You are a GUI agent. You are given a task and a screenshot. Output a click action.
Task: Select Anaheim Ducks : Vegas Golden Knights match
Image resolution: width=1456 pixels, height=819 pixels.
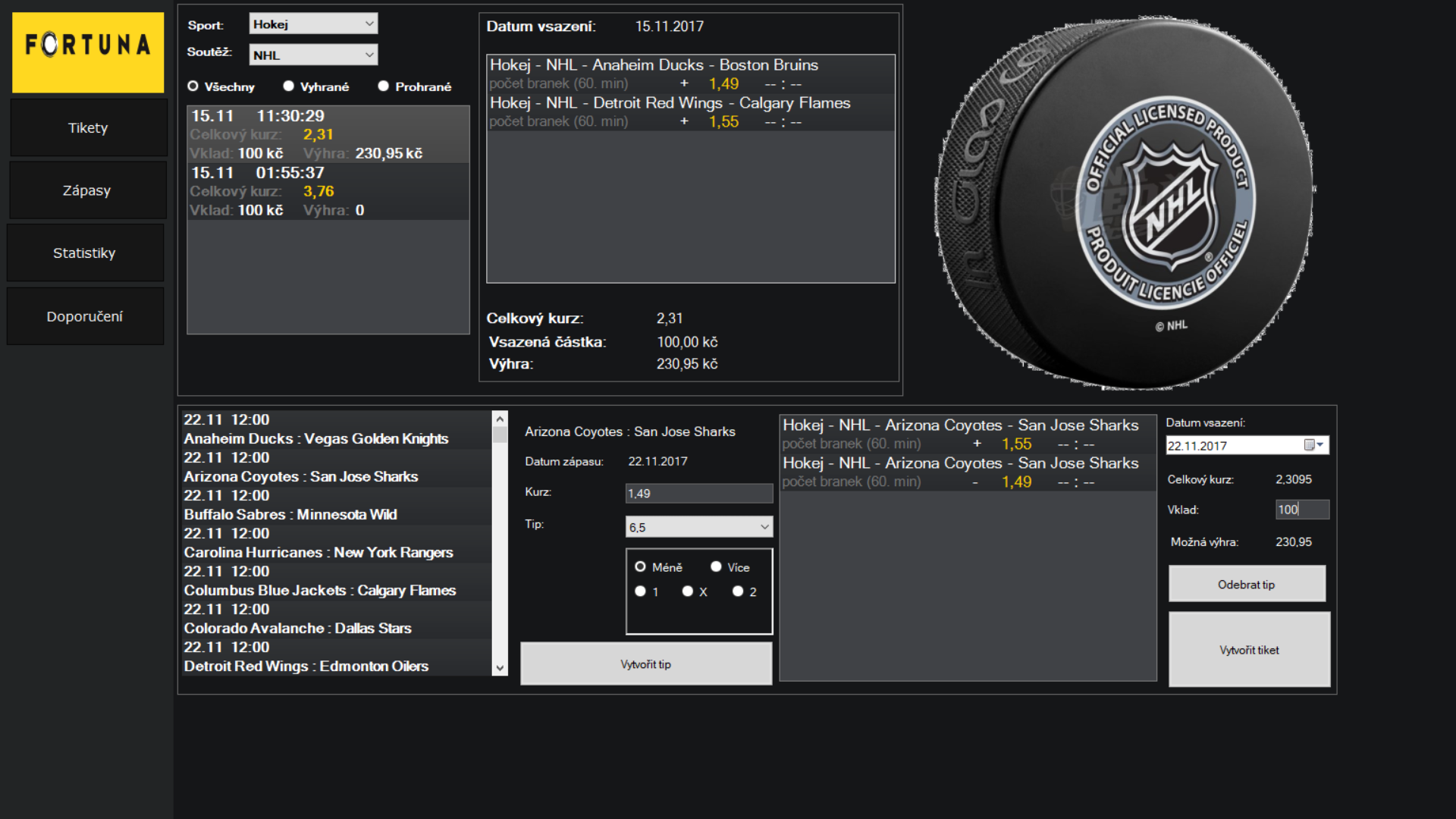click(337, 430)
